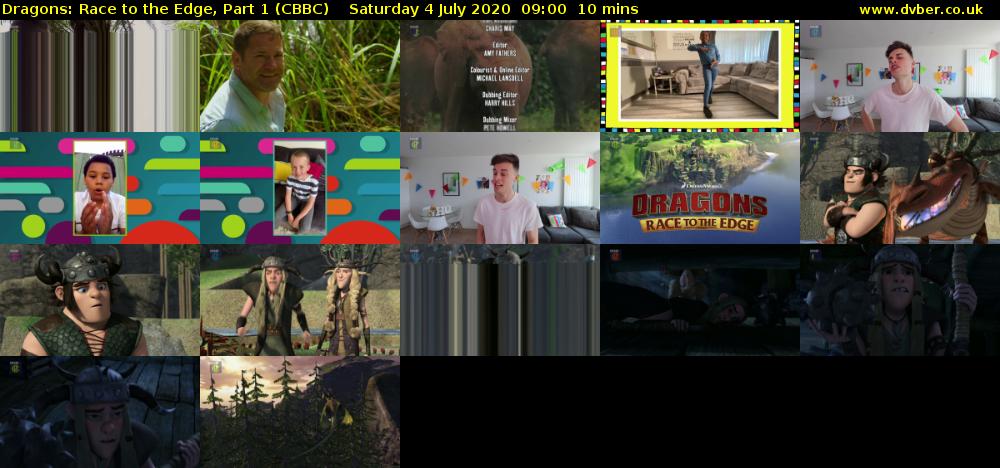The width and height of the screenshot is (1000, 468).
Task: Click the broadcast date 'Saturday 4 July 2020'
Action: 430,10
